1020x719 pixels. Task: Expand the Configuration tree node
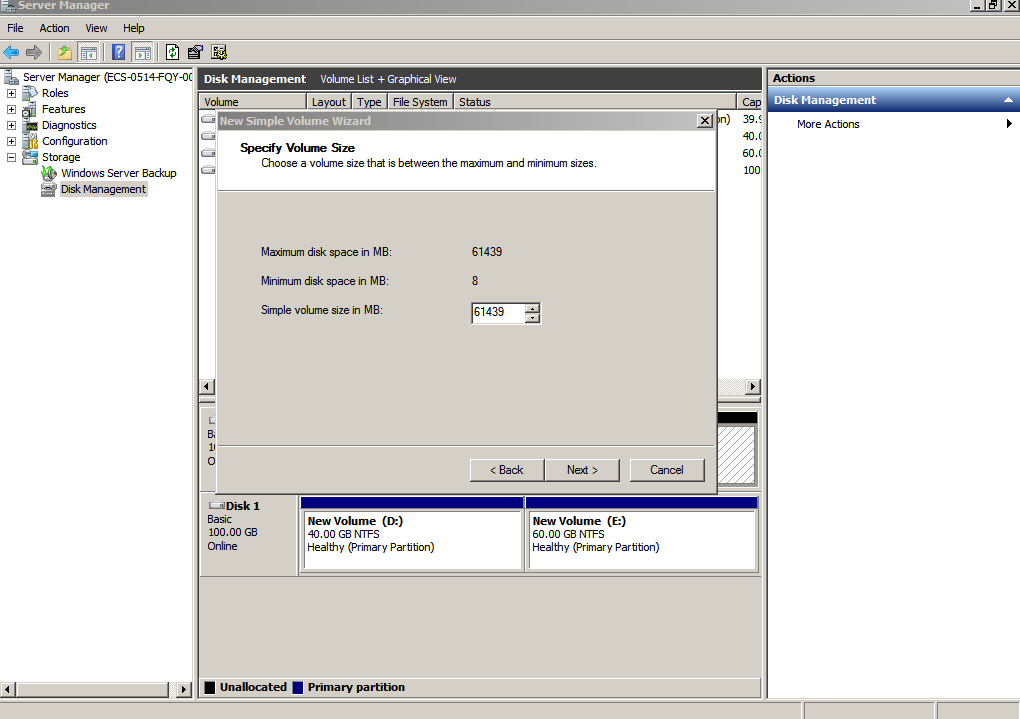point(11,141)
